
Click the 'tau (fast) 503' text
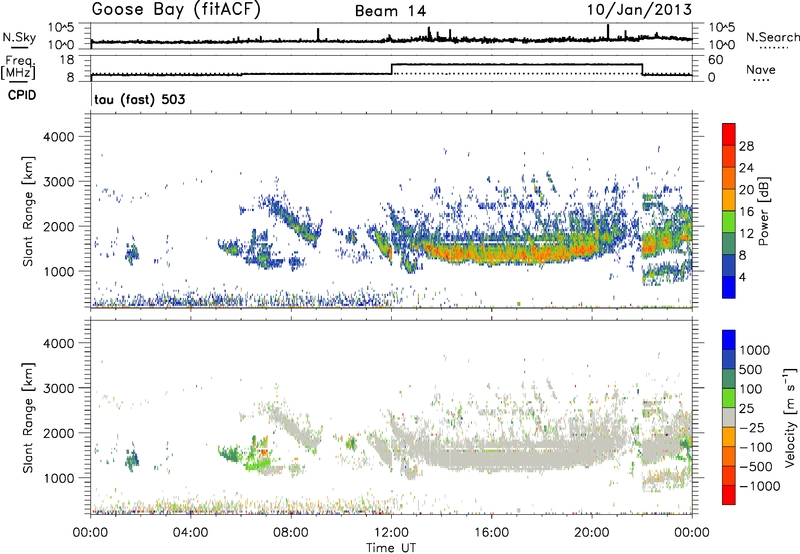coord(140,99)
